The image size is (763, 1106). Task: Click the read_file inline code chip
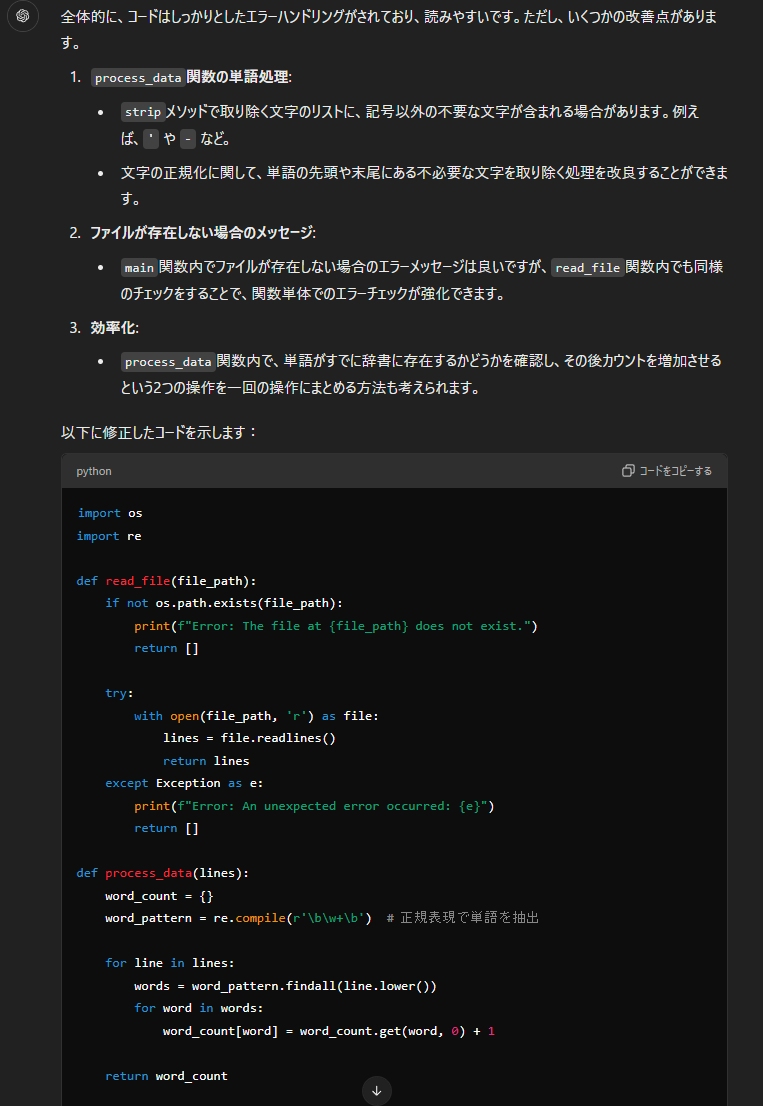[588, 268]
